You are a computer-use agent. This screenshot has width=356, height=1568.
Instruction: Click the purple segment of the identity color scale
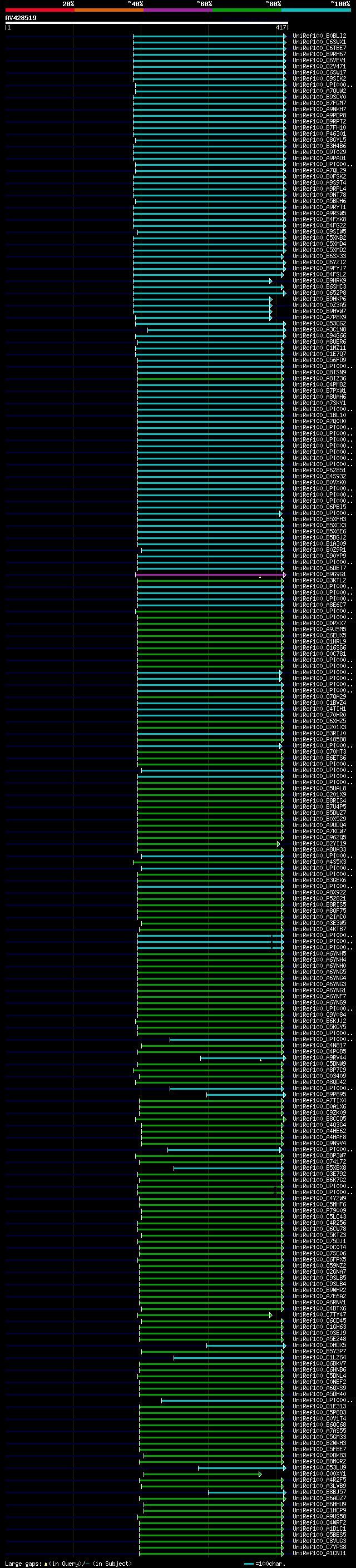click(x=177, y=10)
